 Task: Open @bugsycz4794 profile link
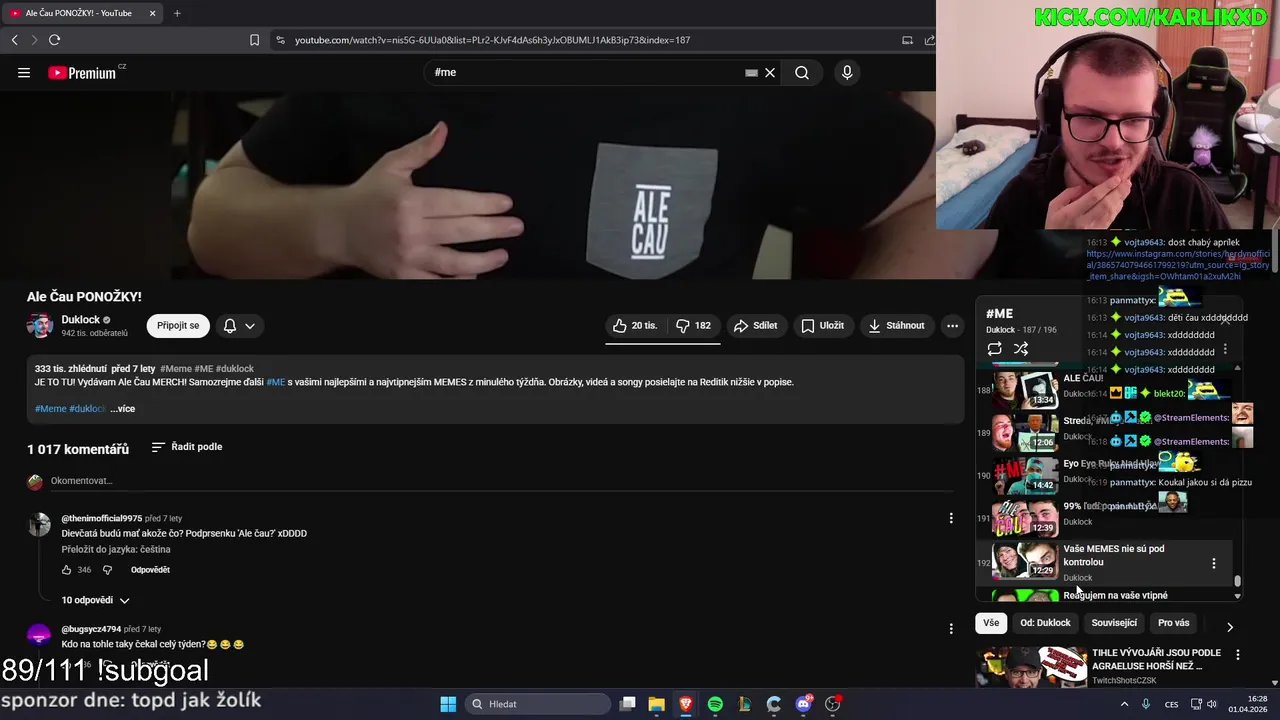coord(91,630)
